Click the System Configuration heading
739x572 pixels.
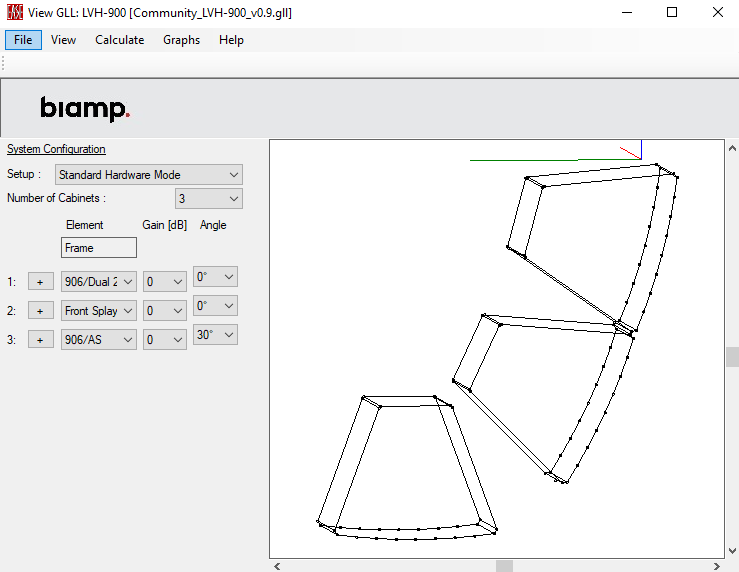tap(56, 149)
